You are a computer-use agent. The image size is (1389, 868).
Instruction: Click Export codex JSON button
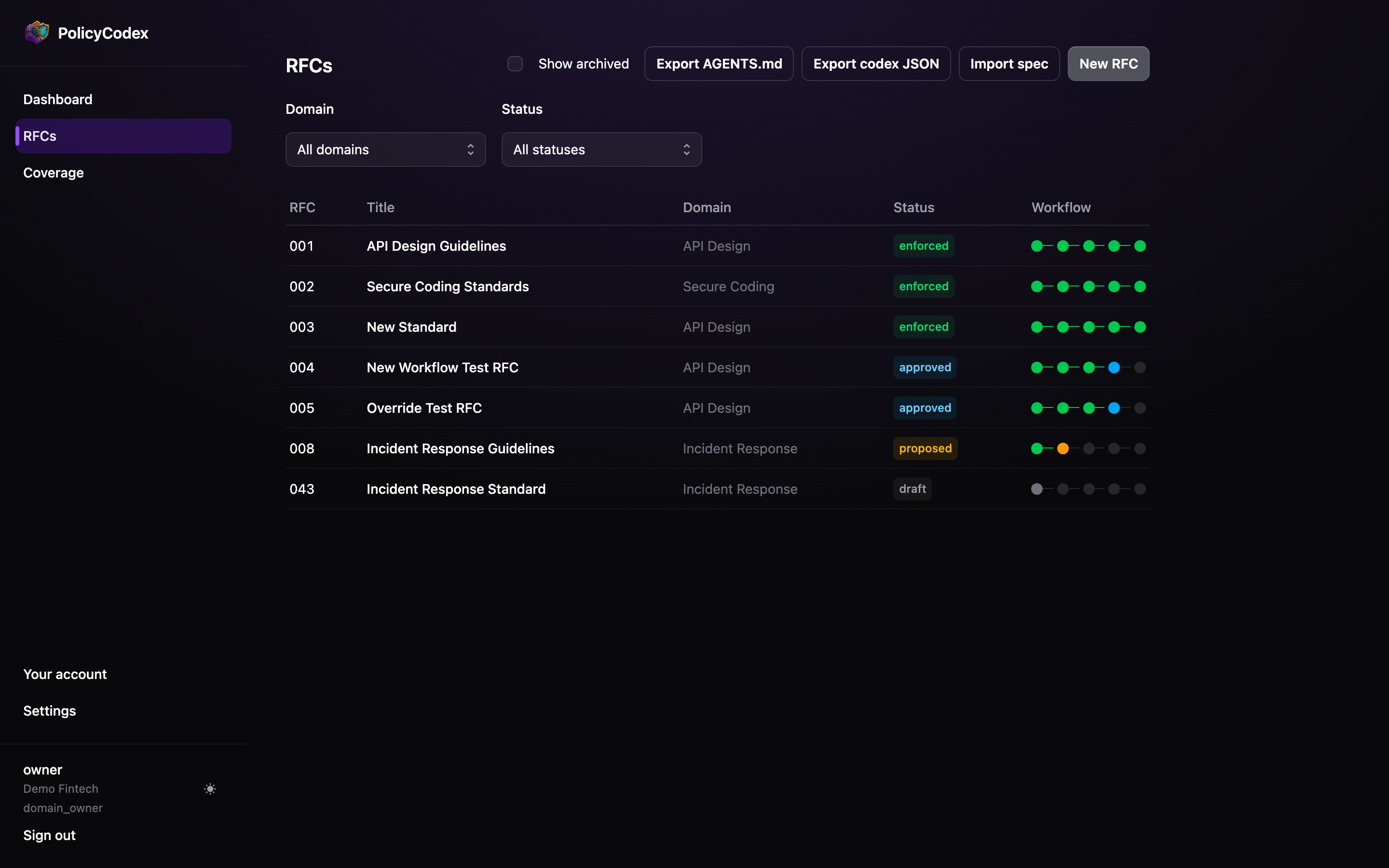pyautogui.click(x=876, y=64)
